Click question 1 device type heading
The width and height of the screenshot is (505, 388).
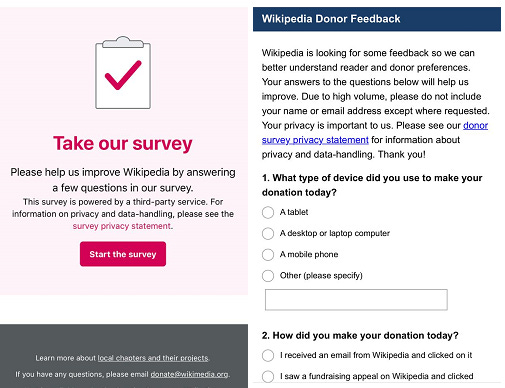372,185
